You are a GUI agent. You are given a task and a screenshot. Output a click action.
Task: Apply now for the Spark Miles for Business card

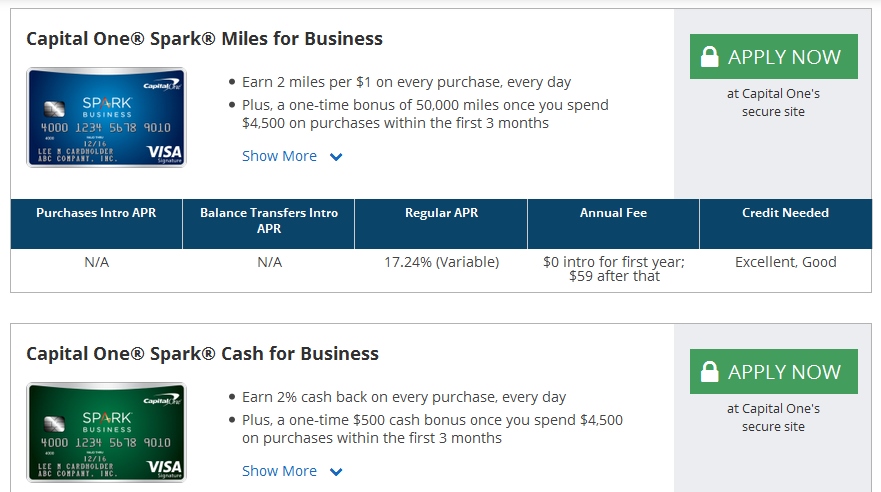click(x=773, y=57)
